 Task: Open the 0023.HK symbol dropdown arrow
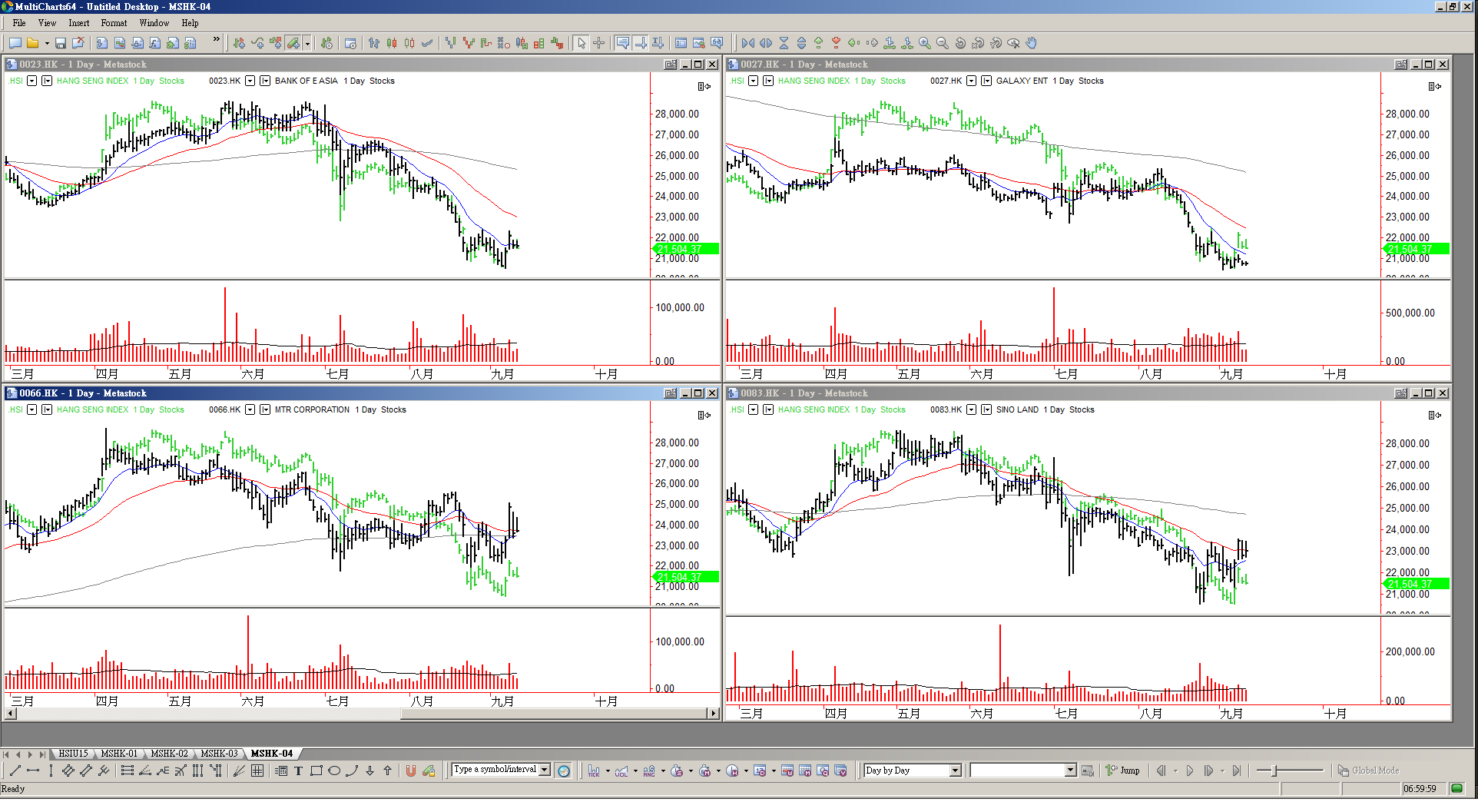250,81
